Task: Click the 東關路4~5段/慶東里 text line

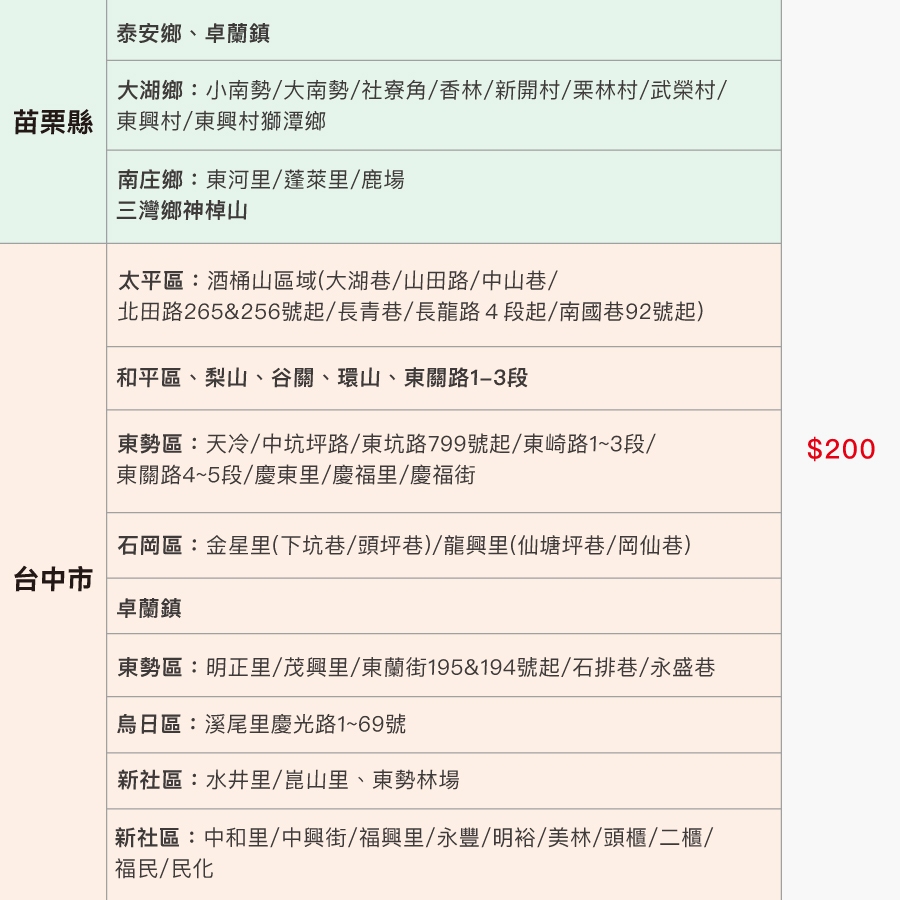Action: coord(296,475)
